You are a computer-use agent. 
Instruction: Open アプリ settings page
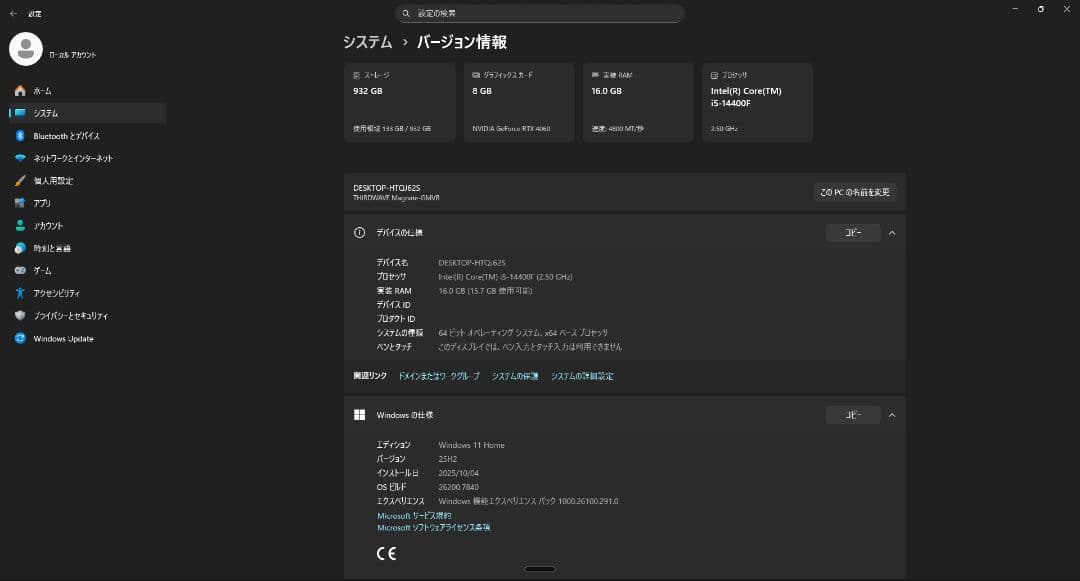pyautogui.click(x=87, y=203)
